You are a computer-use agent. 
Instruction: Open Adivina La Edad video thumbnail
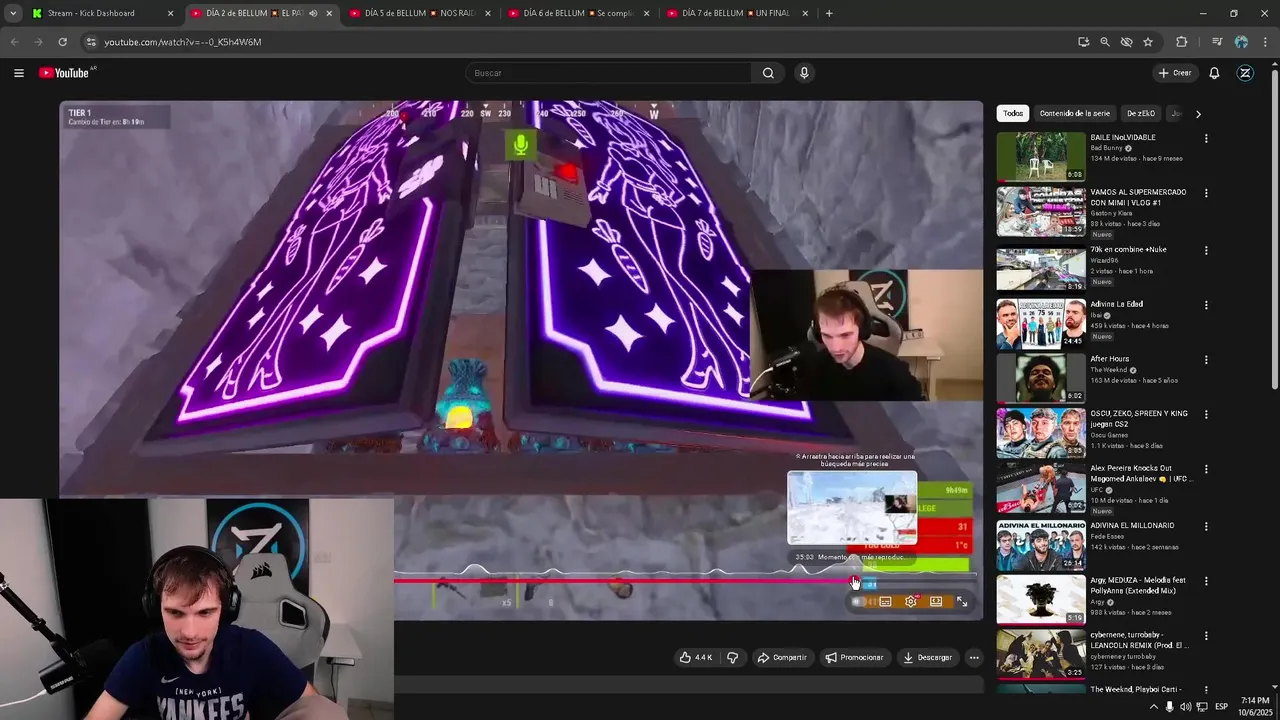tap(1040, 323)
